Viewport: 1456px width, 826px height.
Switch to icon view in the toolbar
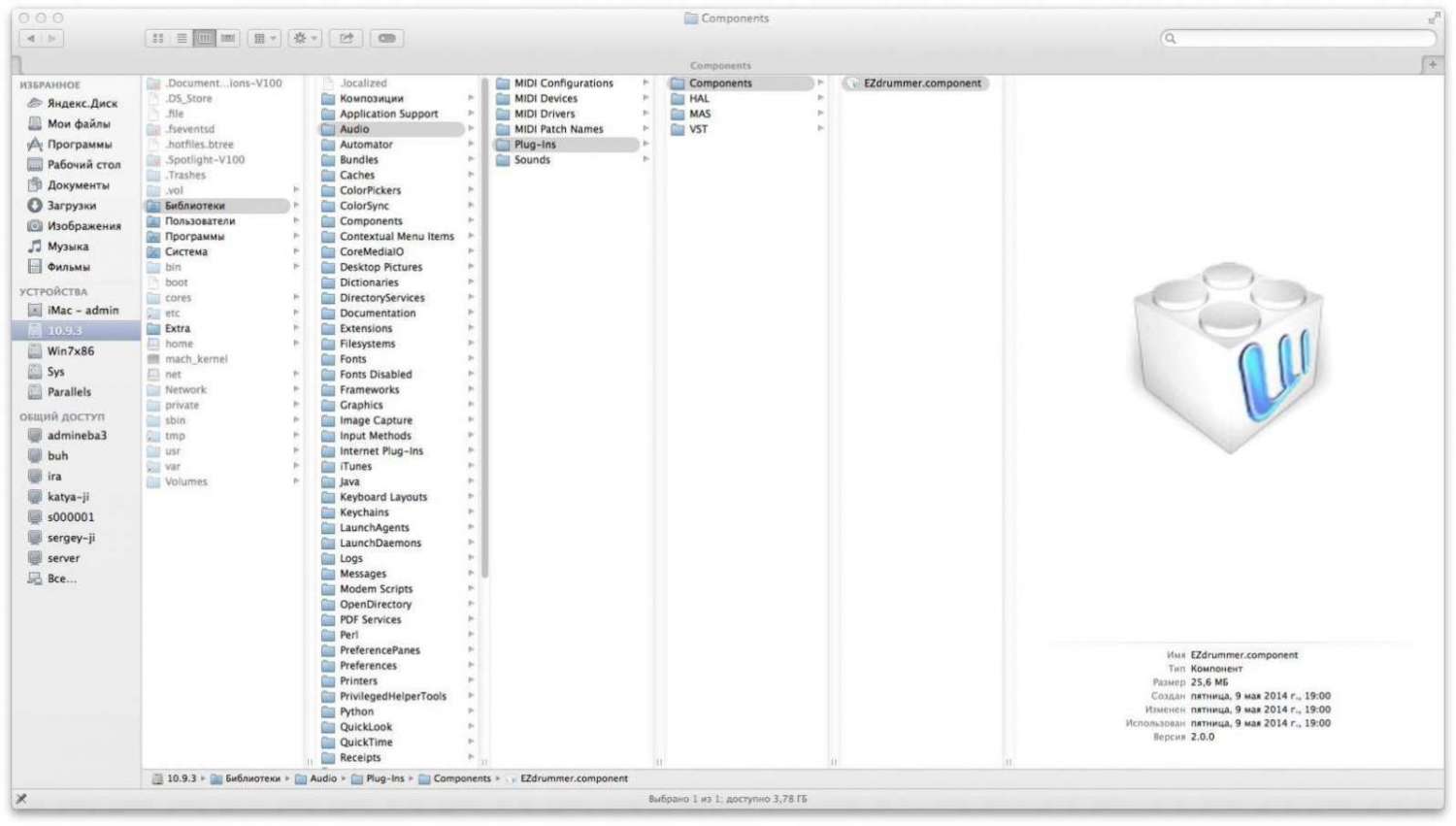pos(157,38)
